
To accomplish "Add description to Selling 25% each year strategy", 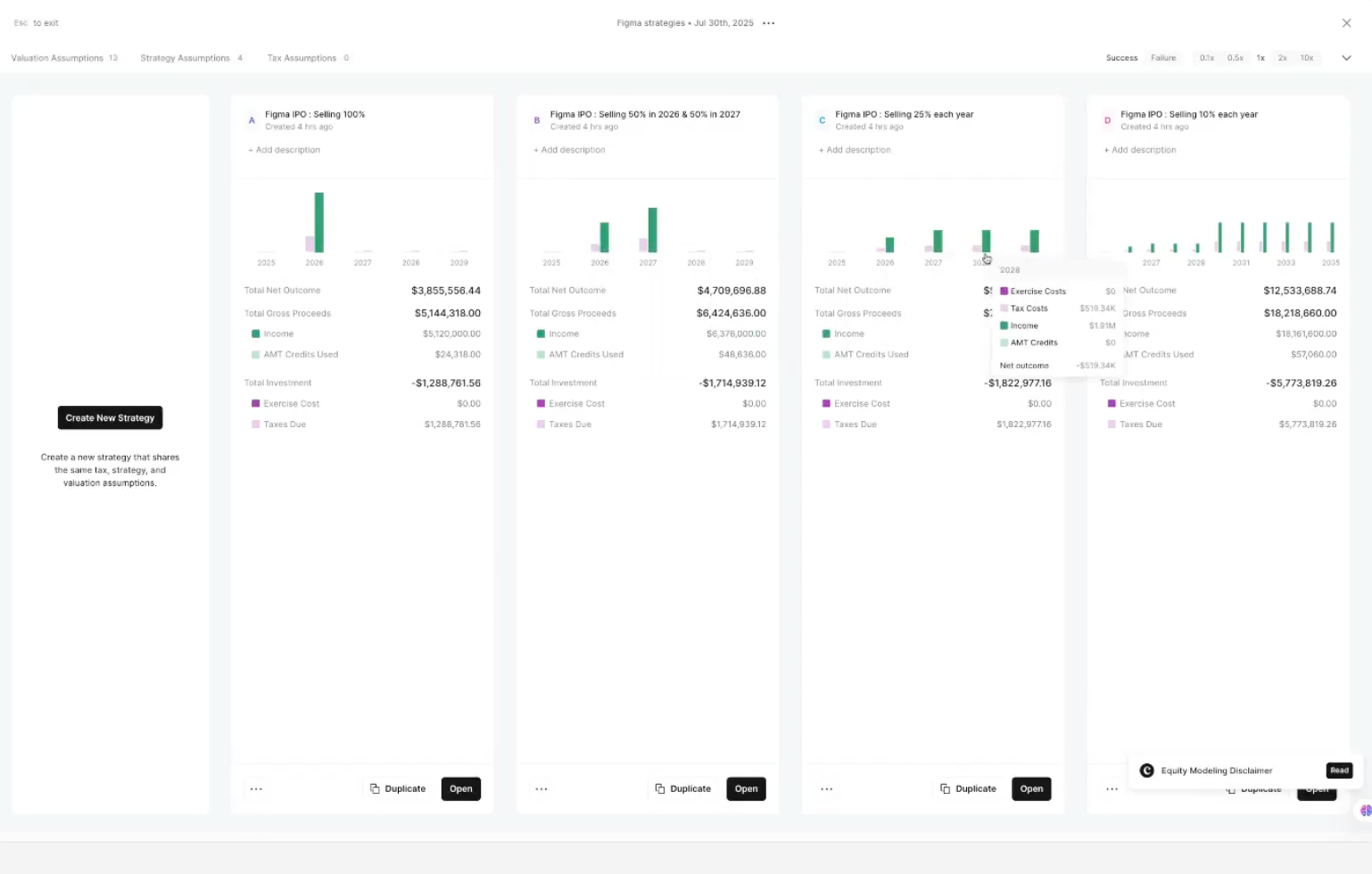I will [x=855, y=150].
